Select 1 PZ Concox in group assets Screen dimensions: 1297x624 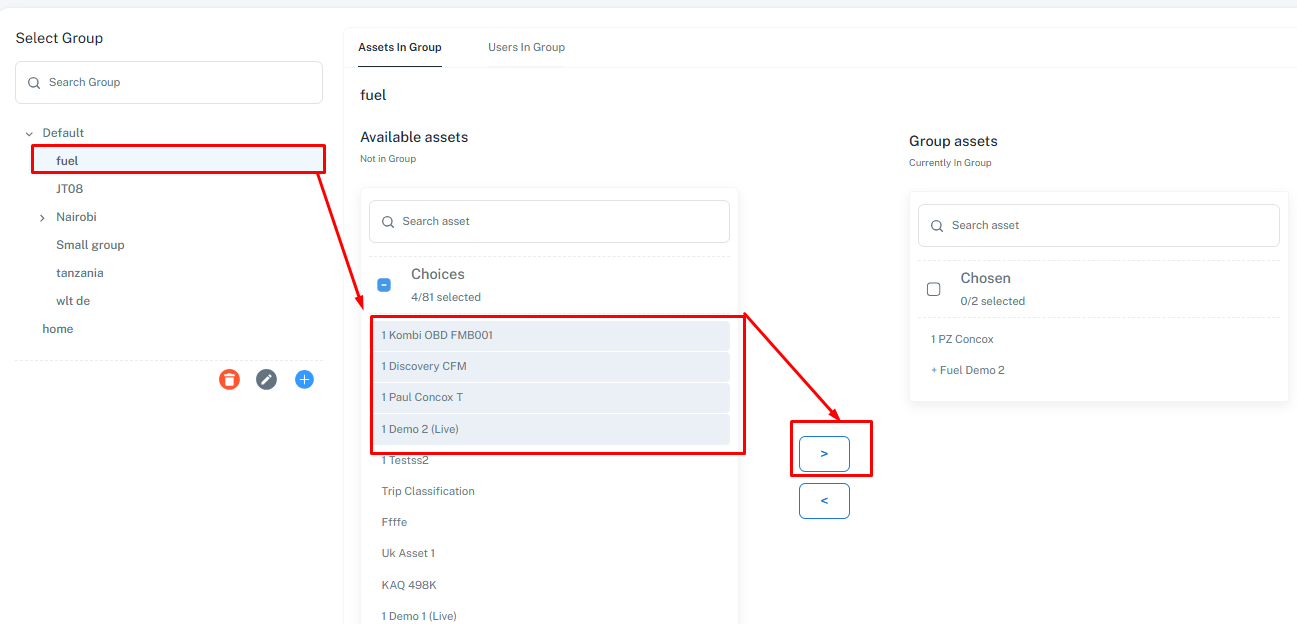(962, 339)
